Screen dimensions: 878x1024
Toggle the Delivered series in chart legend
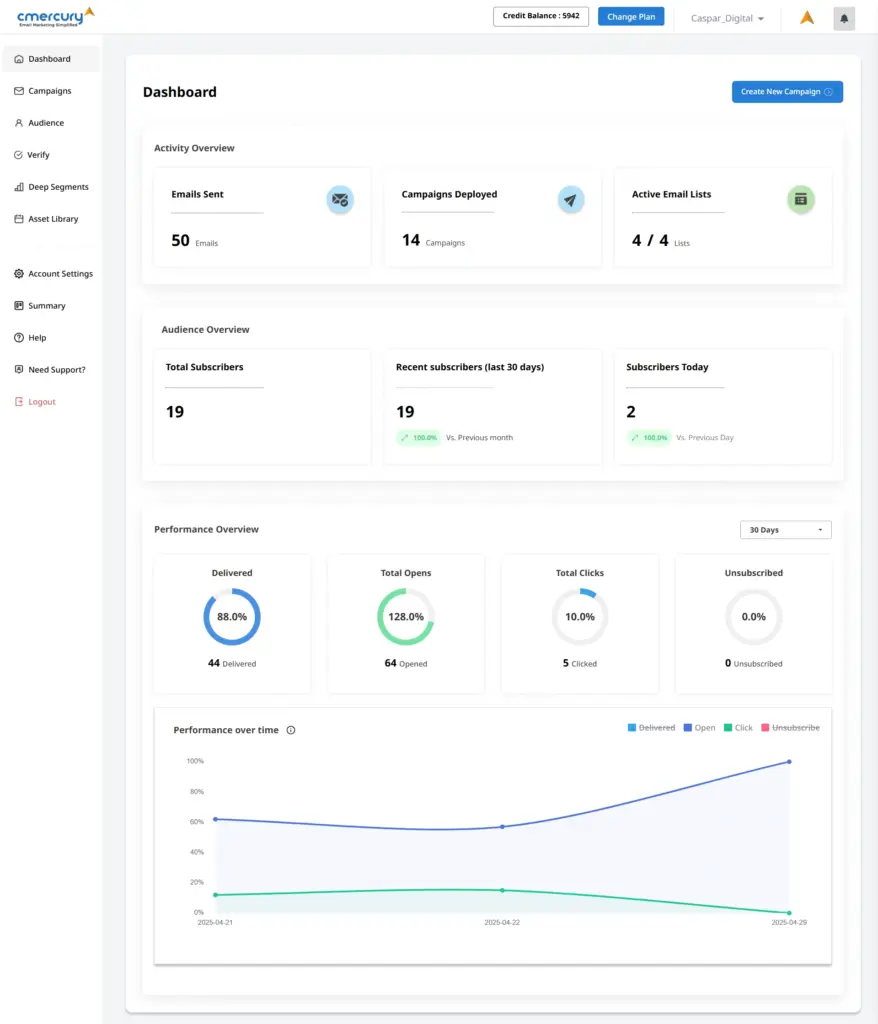point(651,728)
